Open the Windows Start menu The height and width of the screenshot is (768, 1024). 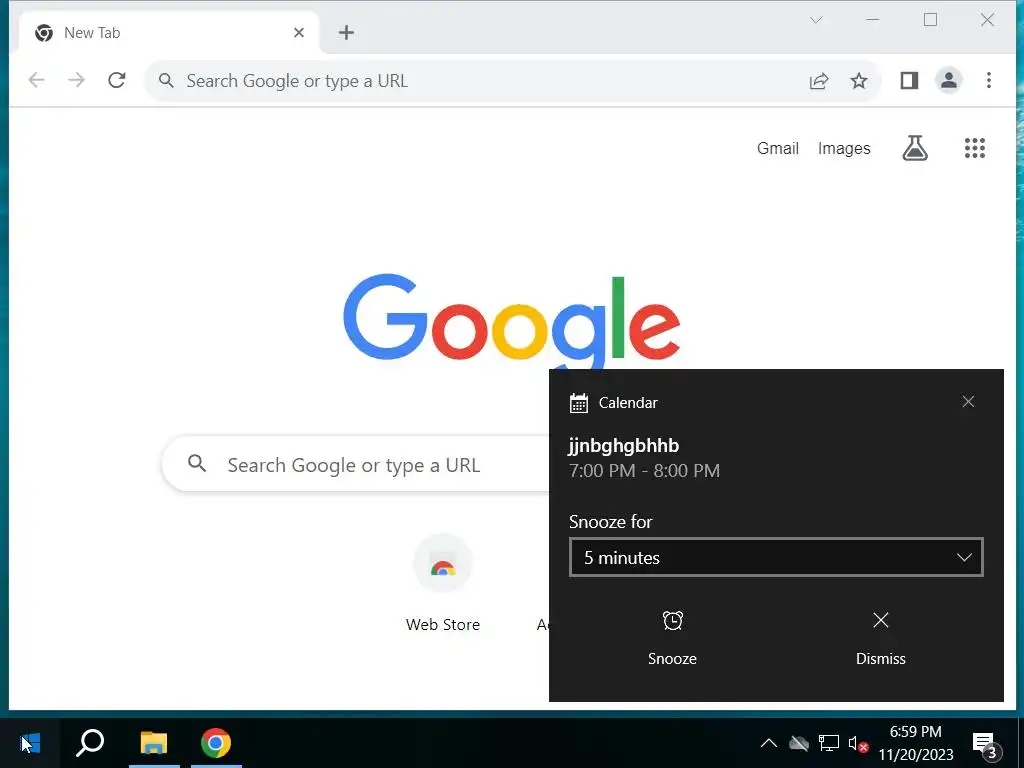click(x=30, y=743)
